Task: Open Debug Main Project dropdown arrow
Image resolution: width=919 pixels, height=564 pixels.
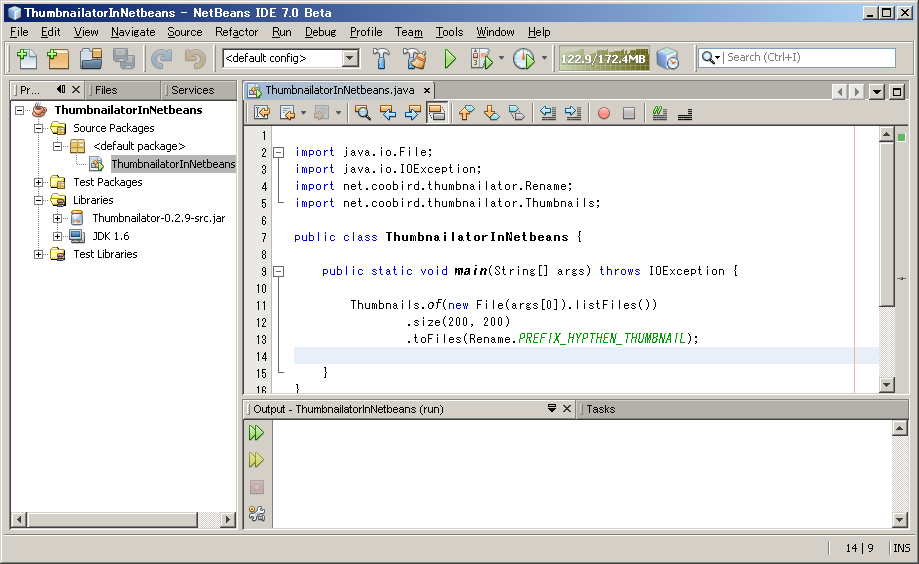Action: pyautogui.click(x=501, y=58)
